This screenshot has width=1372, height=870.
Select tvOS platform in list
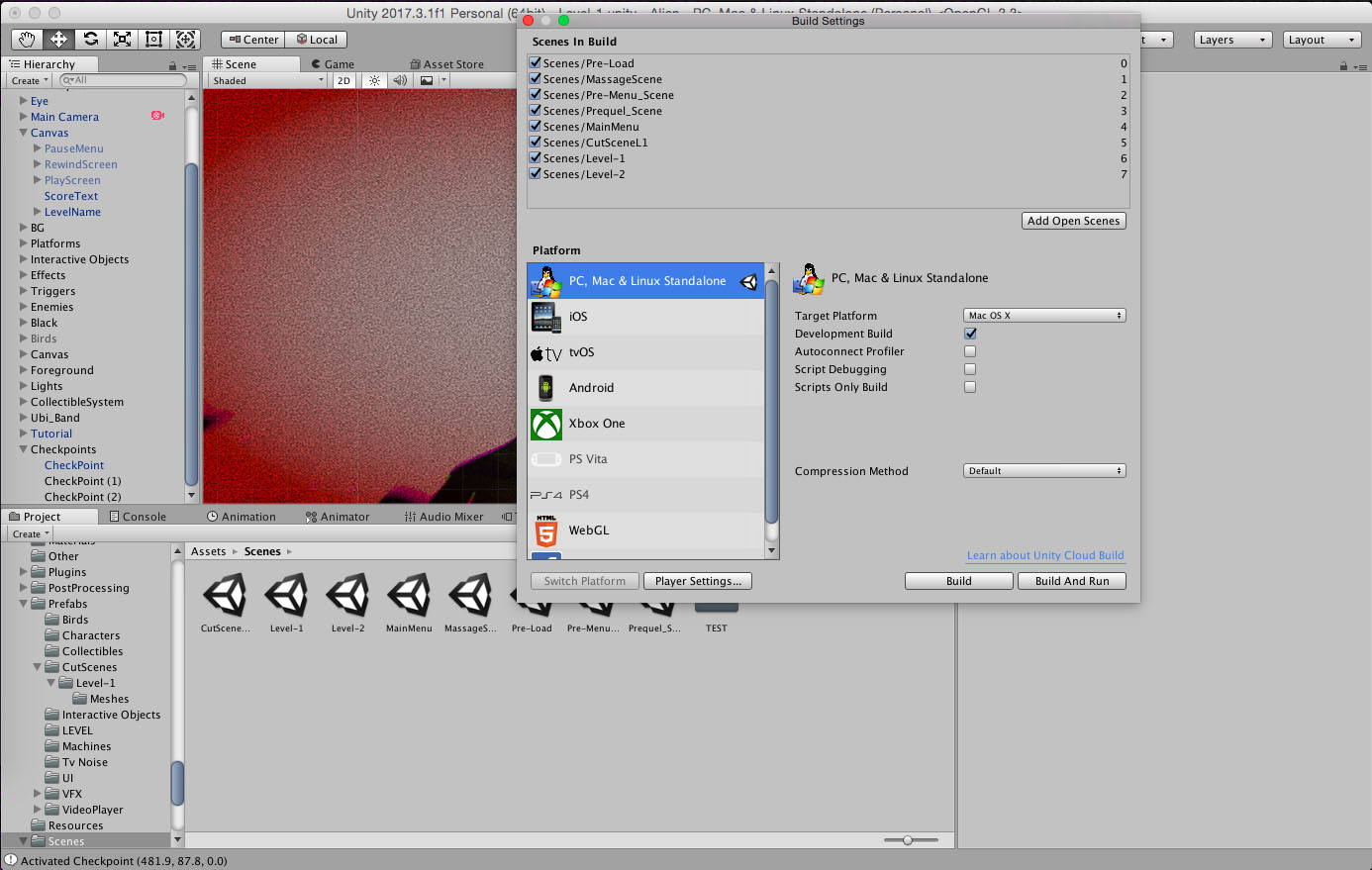pyautogui.click(x=645, y=352)
